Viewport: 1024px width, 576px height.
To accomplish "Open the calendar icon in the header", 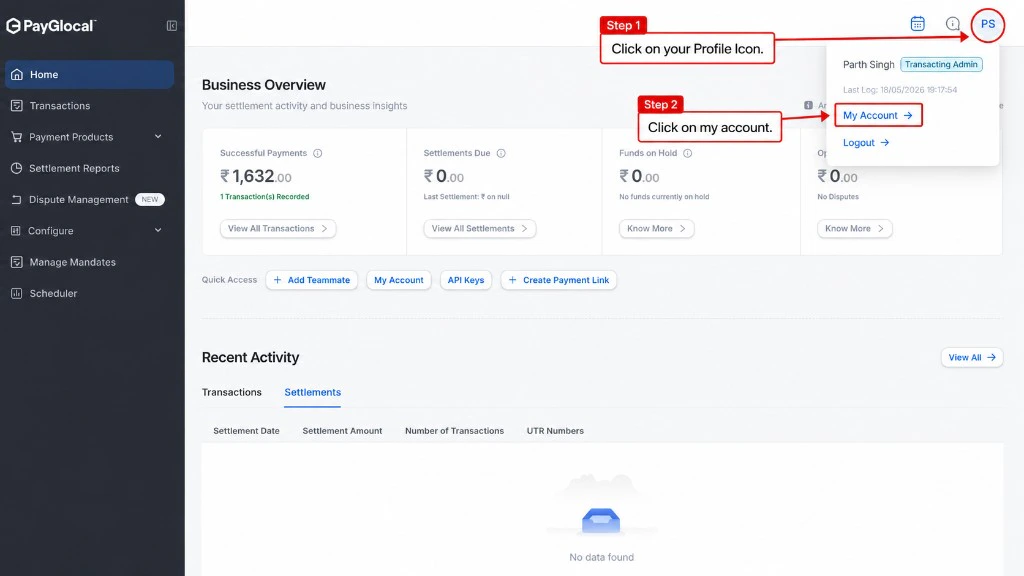I will coord(918,24).
